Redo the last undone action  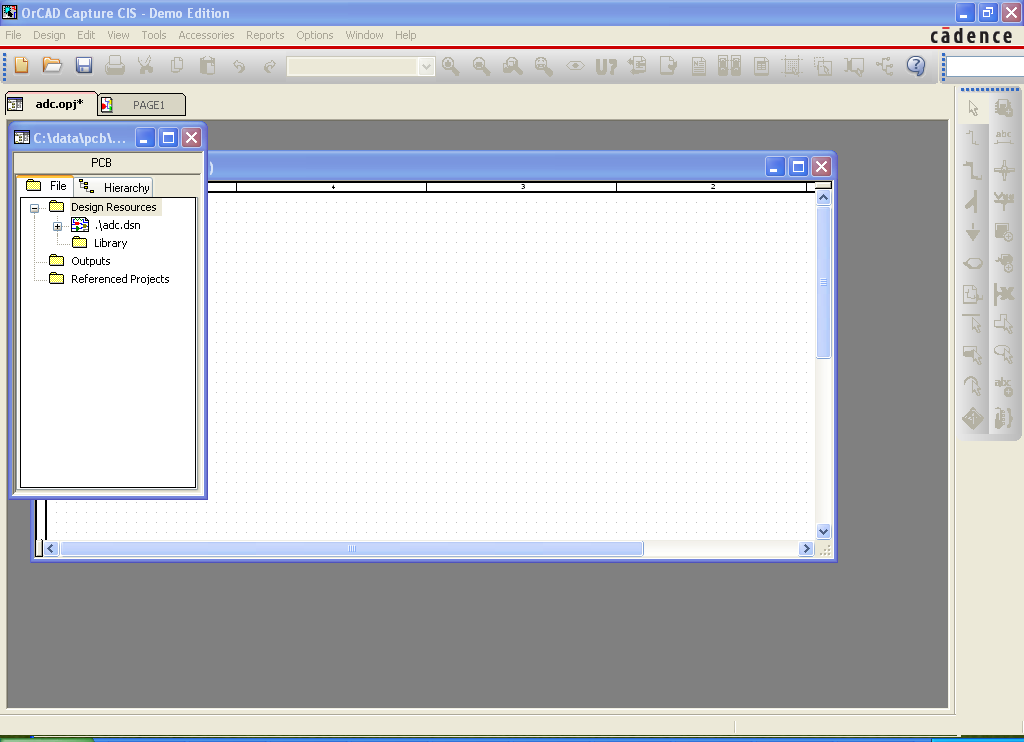[x=270, y=65]
